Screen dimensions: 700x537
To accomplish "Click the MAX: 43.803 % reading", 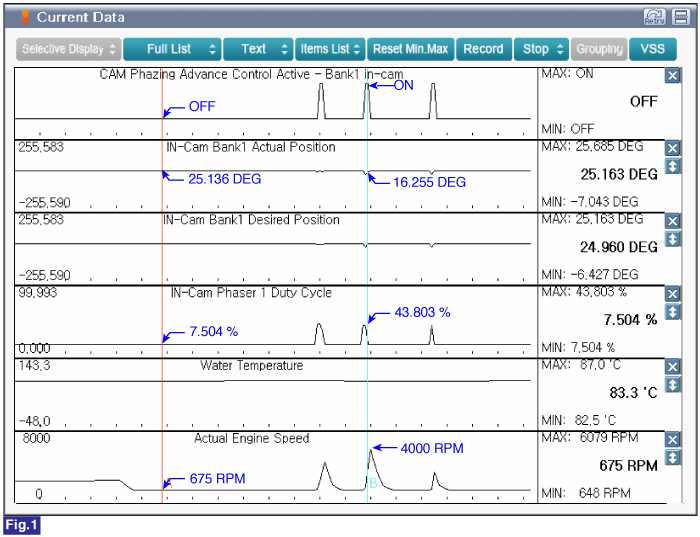I will (x=584, y=292).
